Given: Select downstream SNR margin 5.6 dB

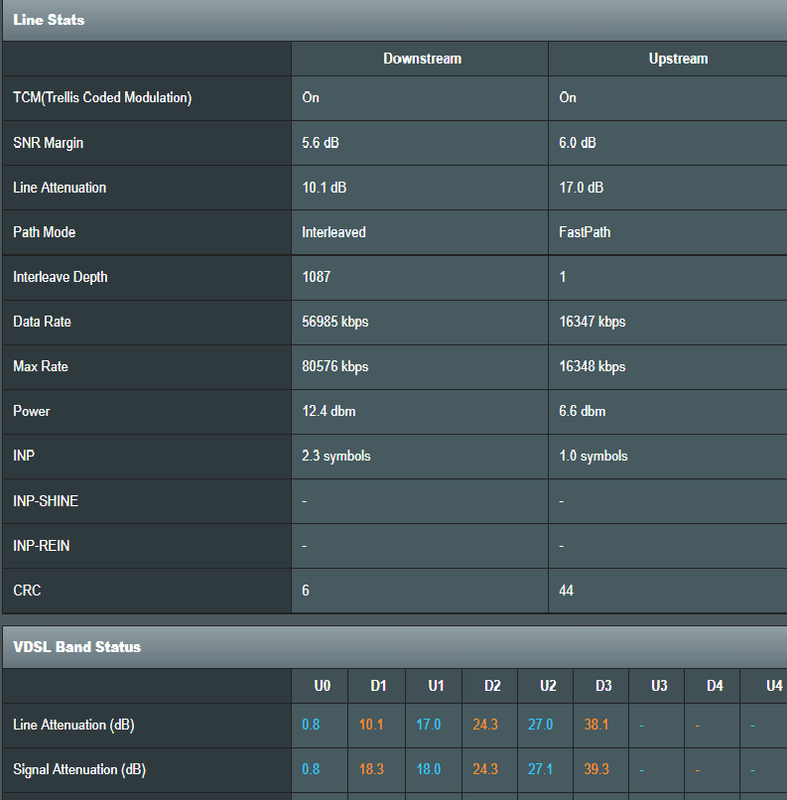Looking at the screenshot, I should coord(320,143).
